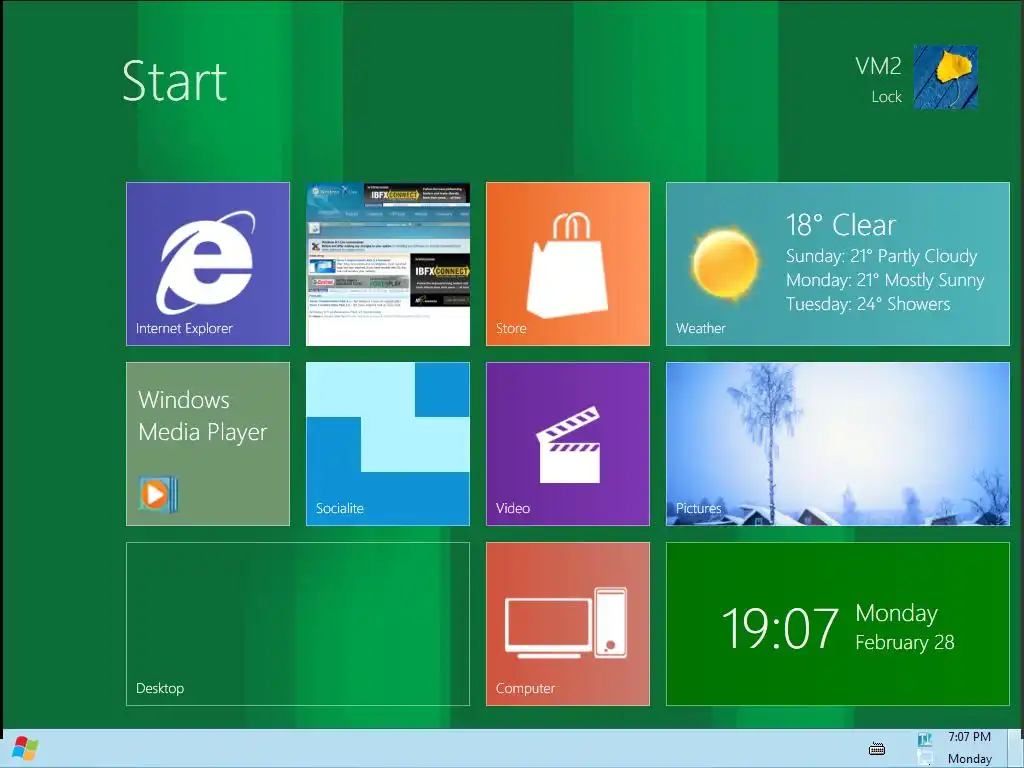
Task: Click the faded tray icon below teal icon
Action: (925, 758)
